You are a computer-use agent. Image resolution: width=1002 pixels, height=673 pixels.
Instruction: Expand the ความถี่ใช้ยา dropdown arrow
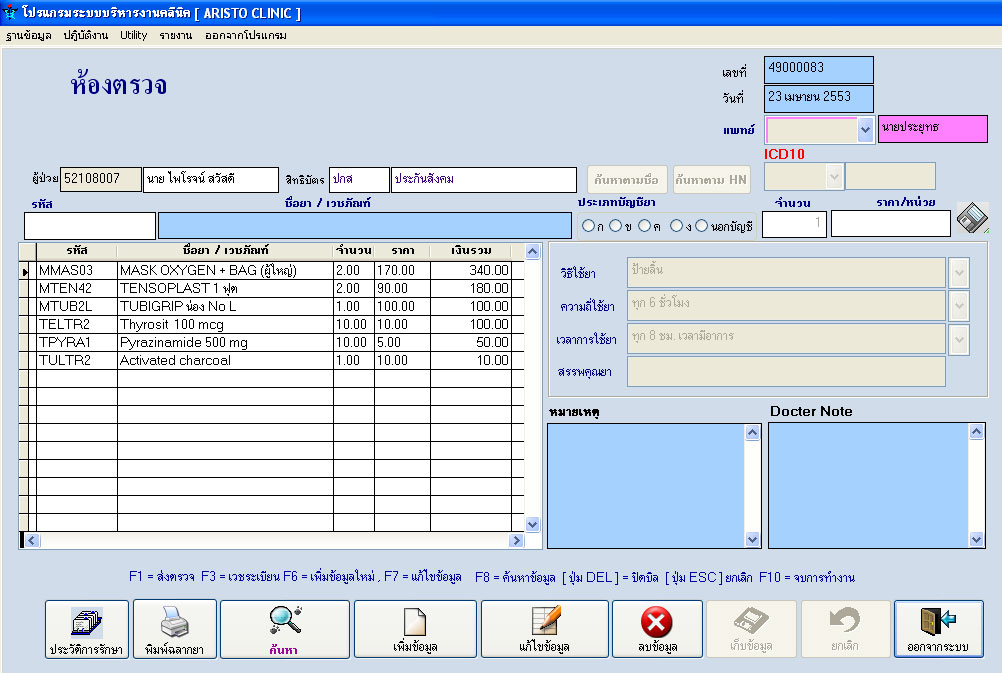[959, 305]
